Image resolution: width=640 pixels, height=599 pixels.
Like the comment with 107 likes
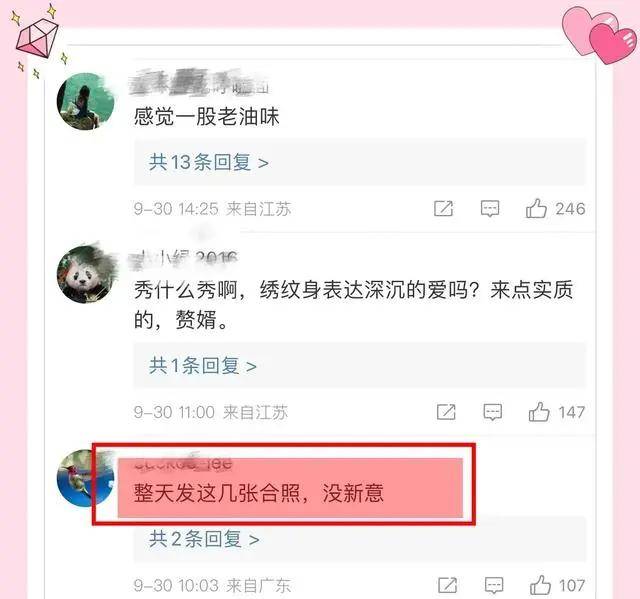[540, 585]
